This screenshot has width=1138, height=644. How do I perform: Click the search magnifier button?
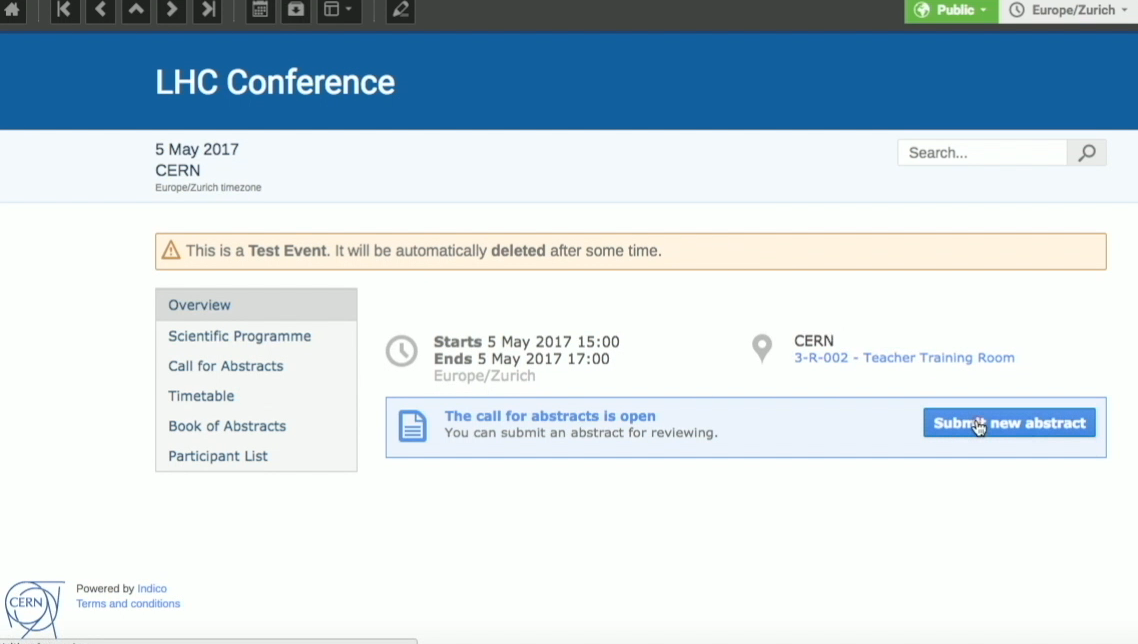[1086, 152]
